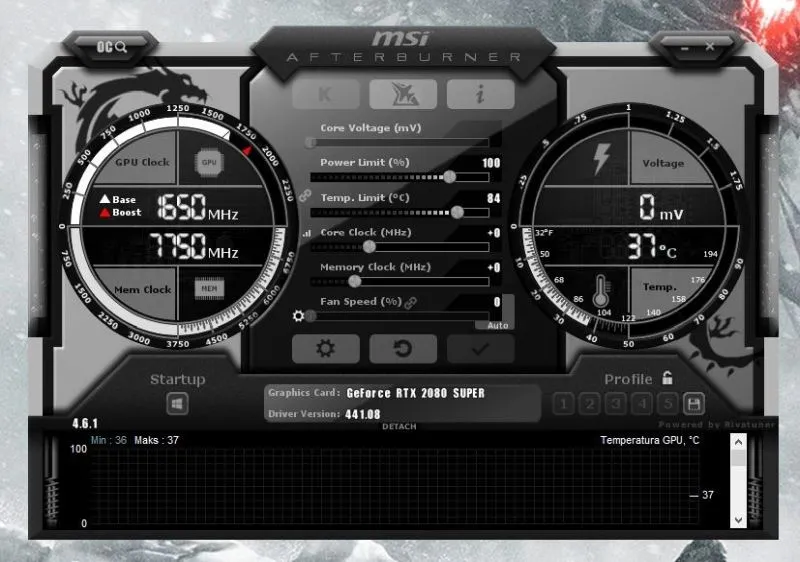Open the Core Clock curve editor bars icon
800x562 pixels.
[x=306, y=234]
